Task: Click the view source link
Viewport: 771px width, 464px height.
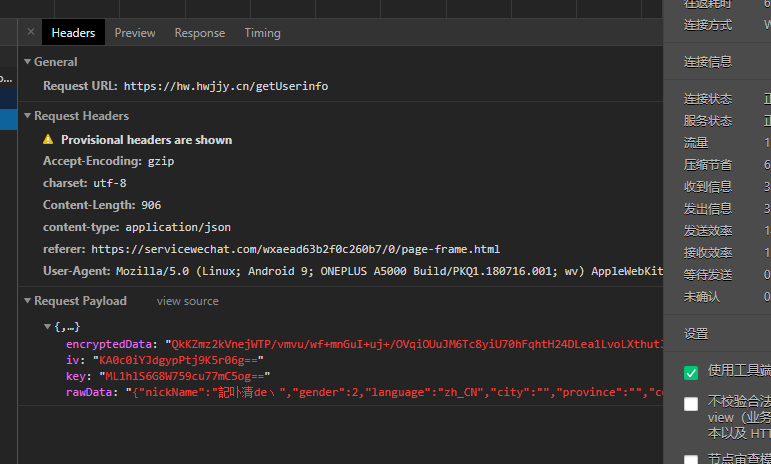Action: point(187,301)
